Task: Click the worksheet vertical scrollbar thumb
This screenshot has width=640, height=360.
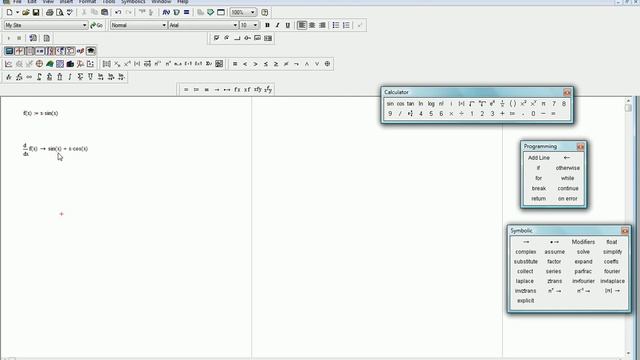Action: tap(628, 108)
